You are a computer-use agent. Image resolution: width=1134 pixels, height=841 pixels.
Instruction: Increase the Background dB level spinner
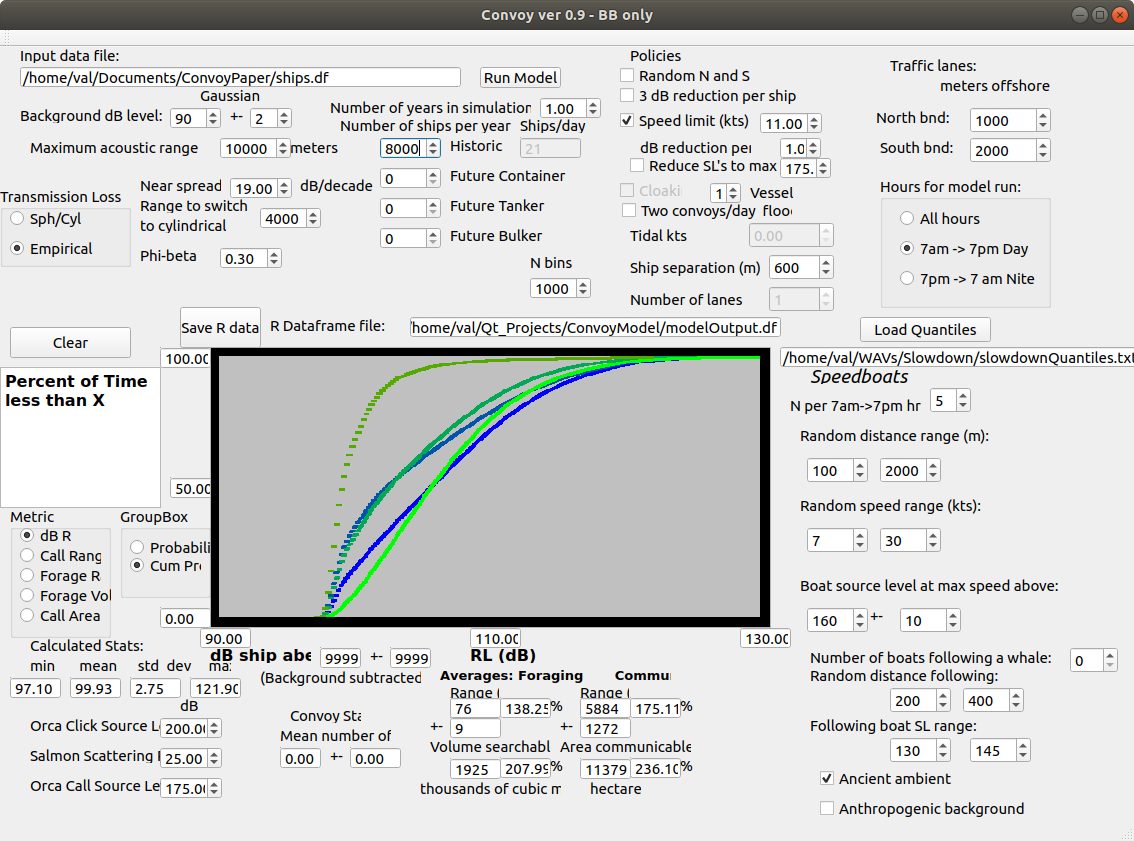pos(213,113)
